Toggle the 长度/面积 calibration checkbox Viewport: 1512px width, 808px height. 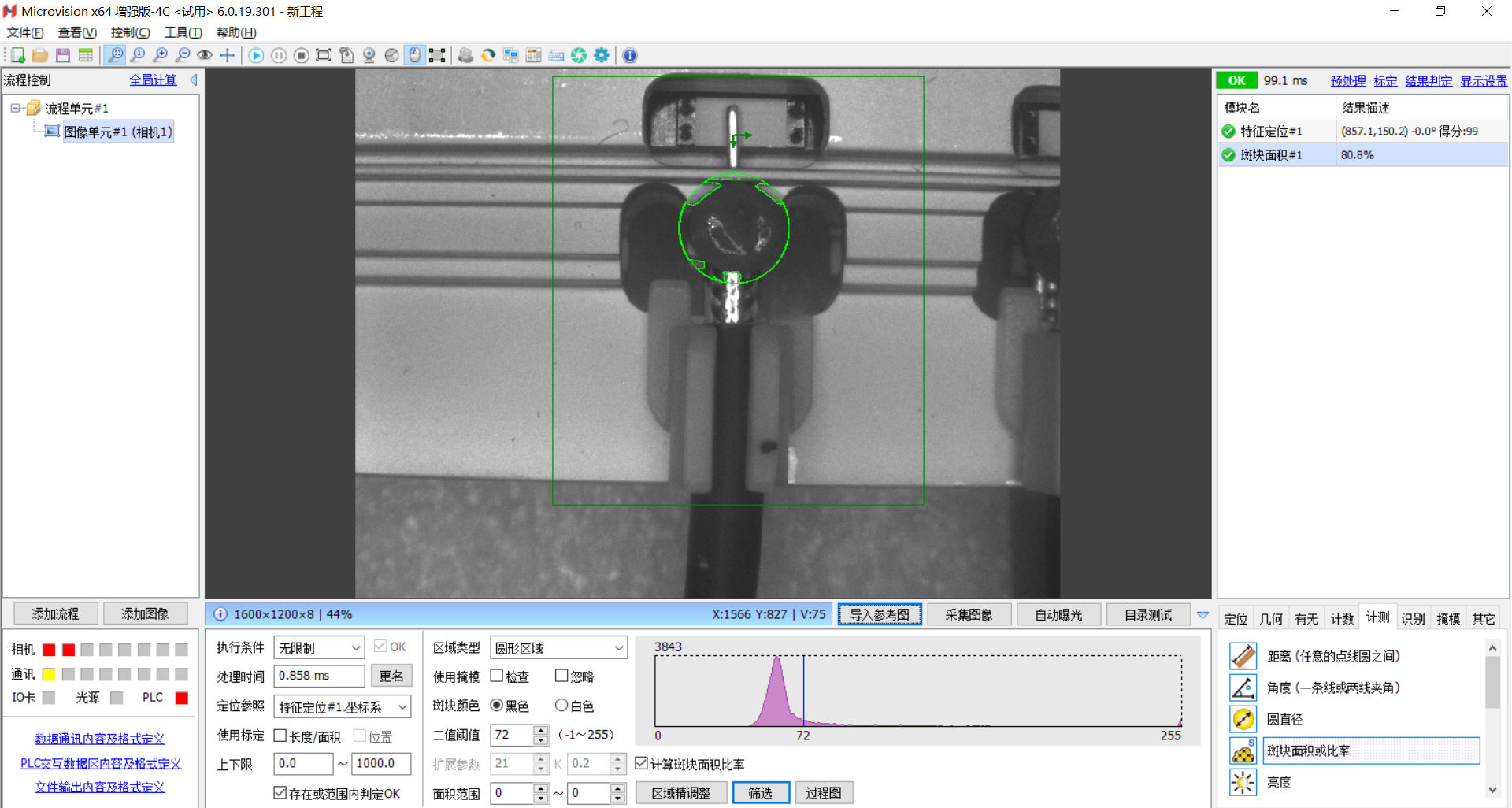click(280, 736)
